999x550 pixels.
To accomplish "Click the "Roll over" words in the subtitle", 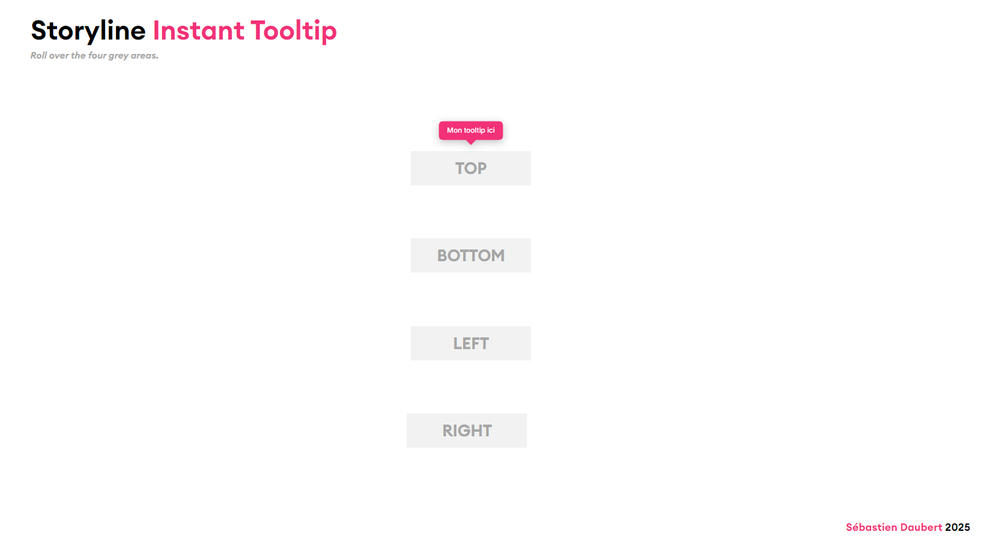I will point(50,56).
